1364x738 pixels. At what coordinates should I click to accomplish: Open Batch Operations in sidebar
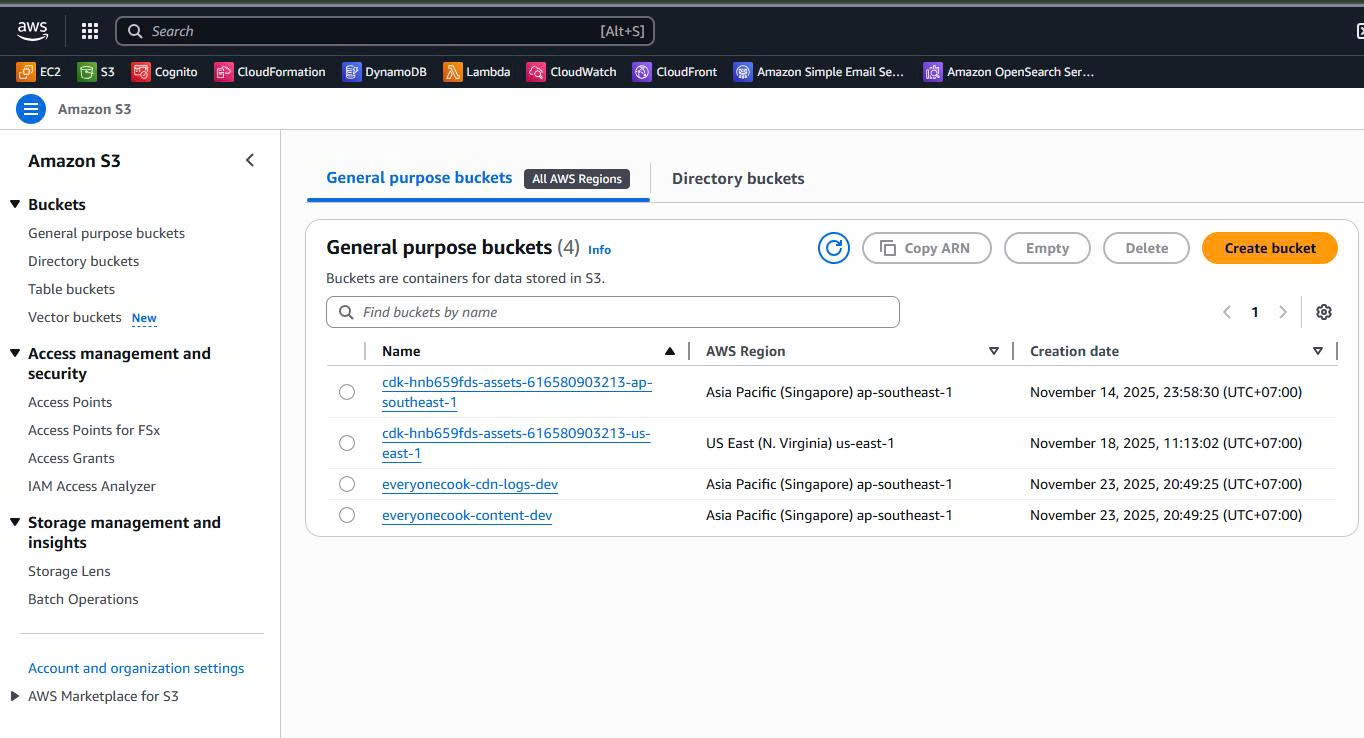83,599
